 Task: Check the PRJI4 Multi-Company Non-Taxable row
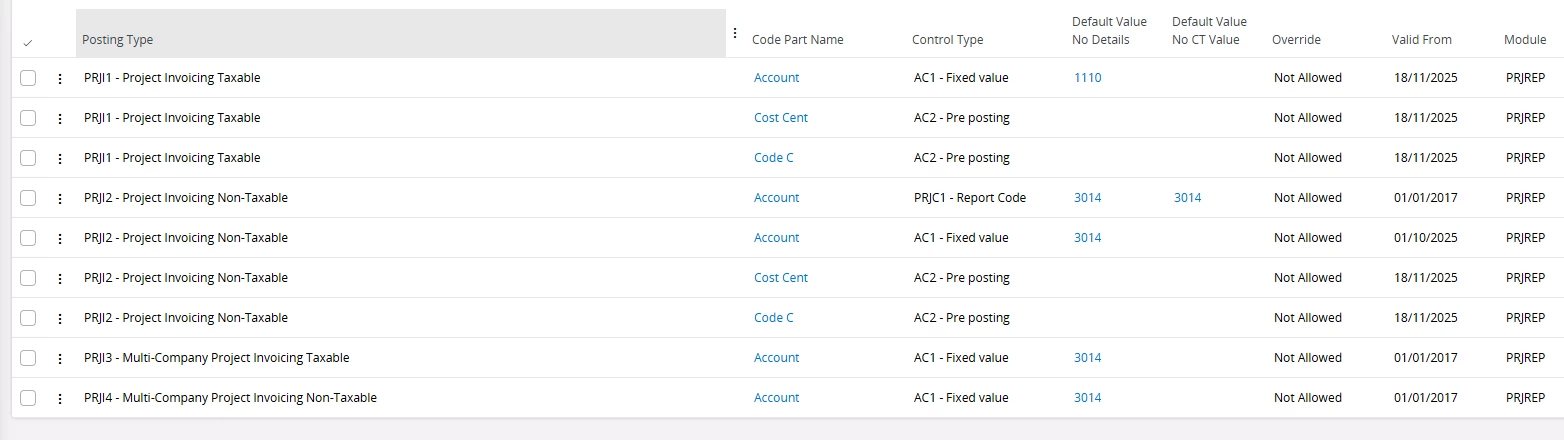click(28, 398)
